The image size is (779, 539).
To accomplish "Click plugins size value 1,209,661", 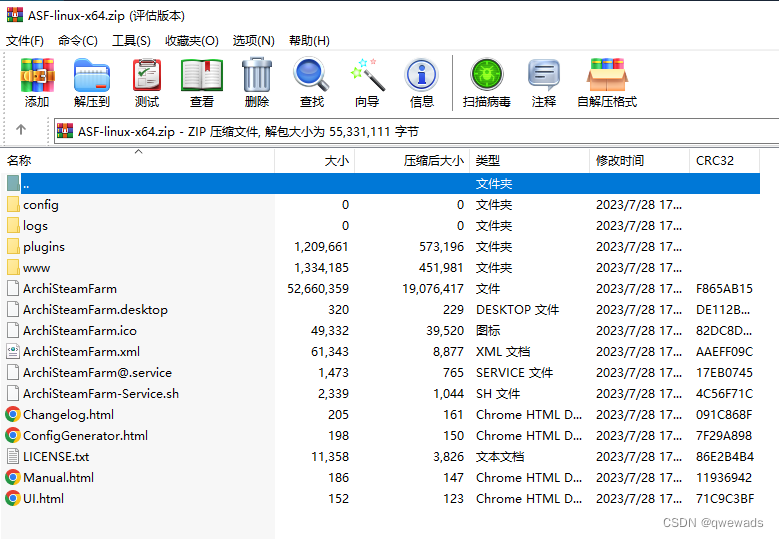I will (321, 246).
